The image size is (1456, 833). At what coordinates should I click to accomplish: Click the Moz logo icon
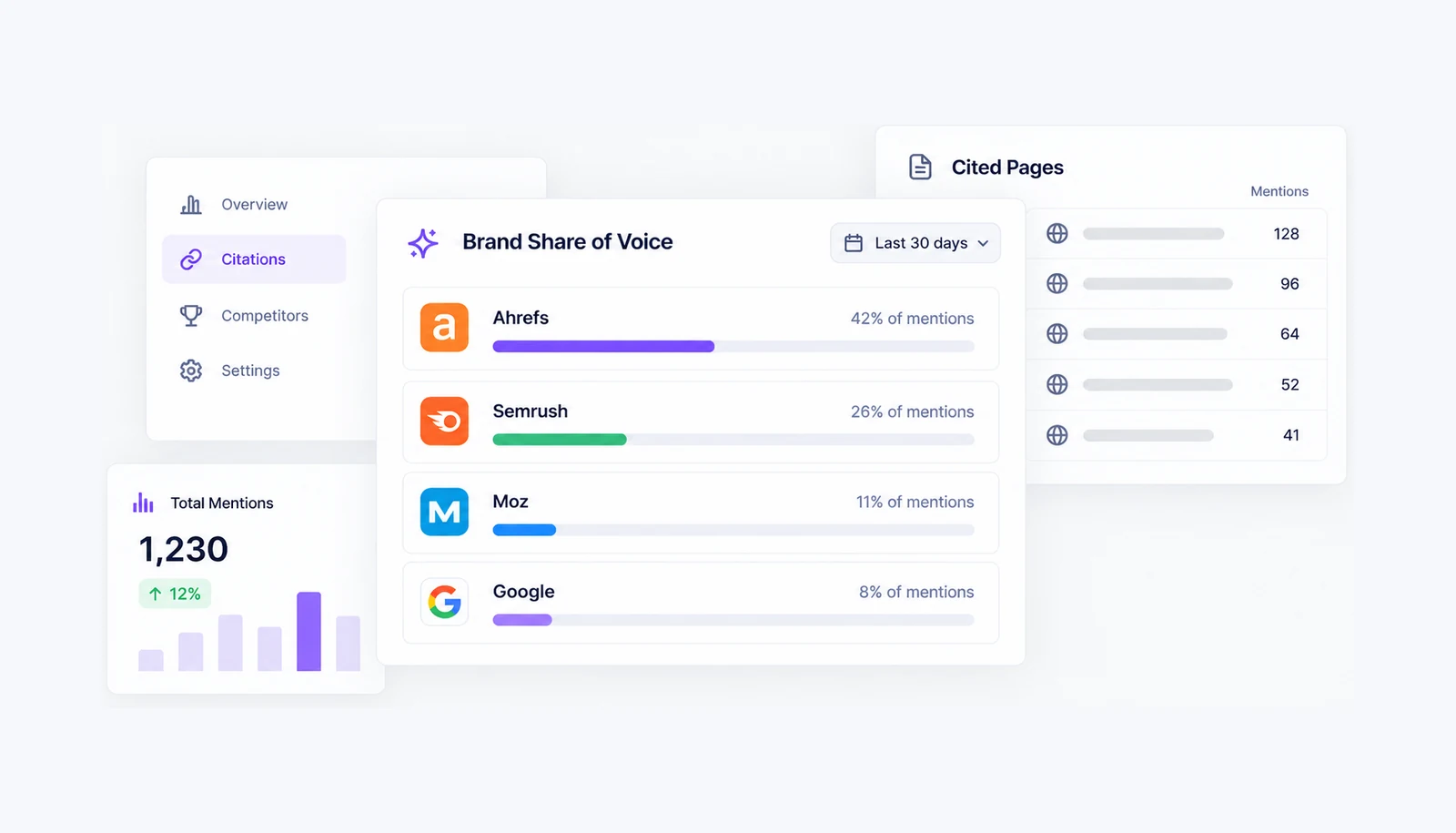(444, 512)
